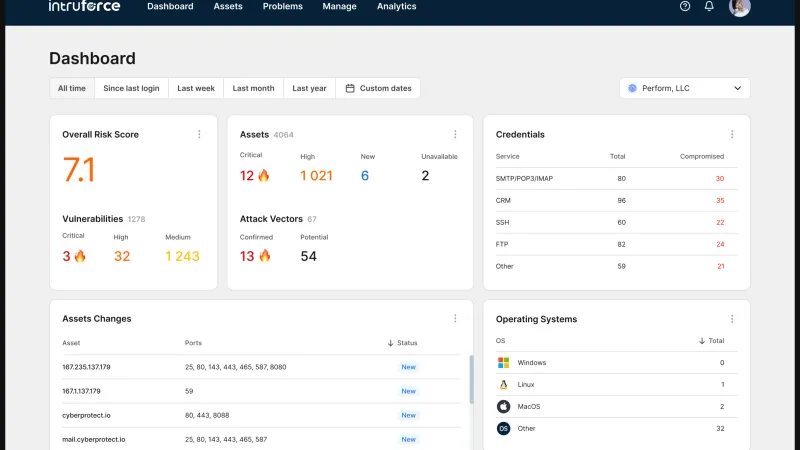This screenshot has width=800, height=450.
Task: Click the medium vulnerabilities count 1 243
Action: click(182, 256)
